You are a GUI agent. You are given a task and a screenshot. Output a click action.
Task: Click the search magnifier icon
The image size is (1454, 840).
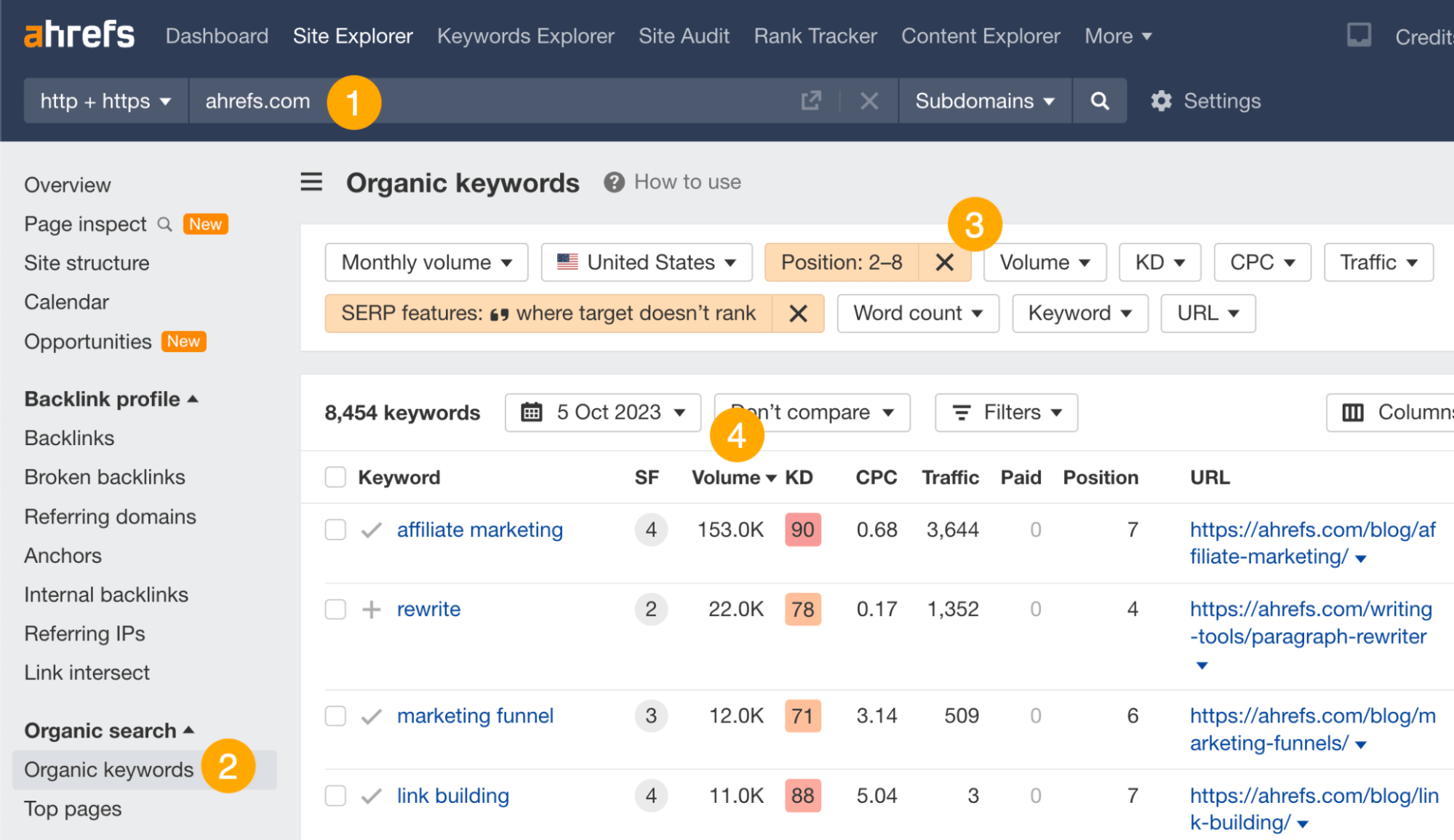coord(1099,101)
